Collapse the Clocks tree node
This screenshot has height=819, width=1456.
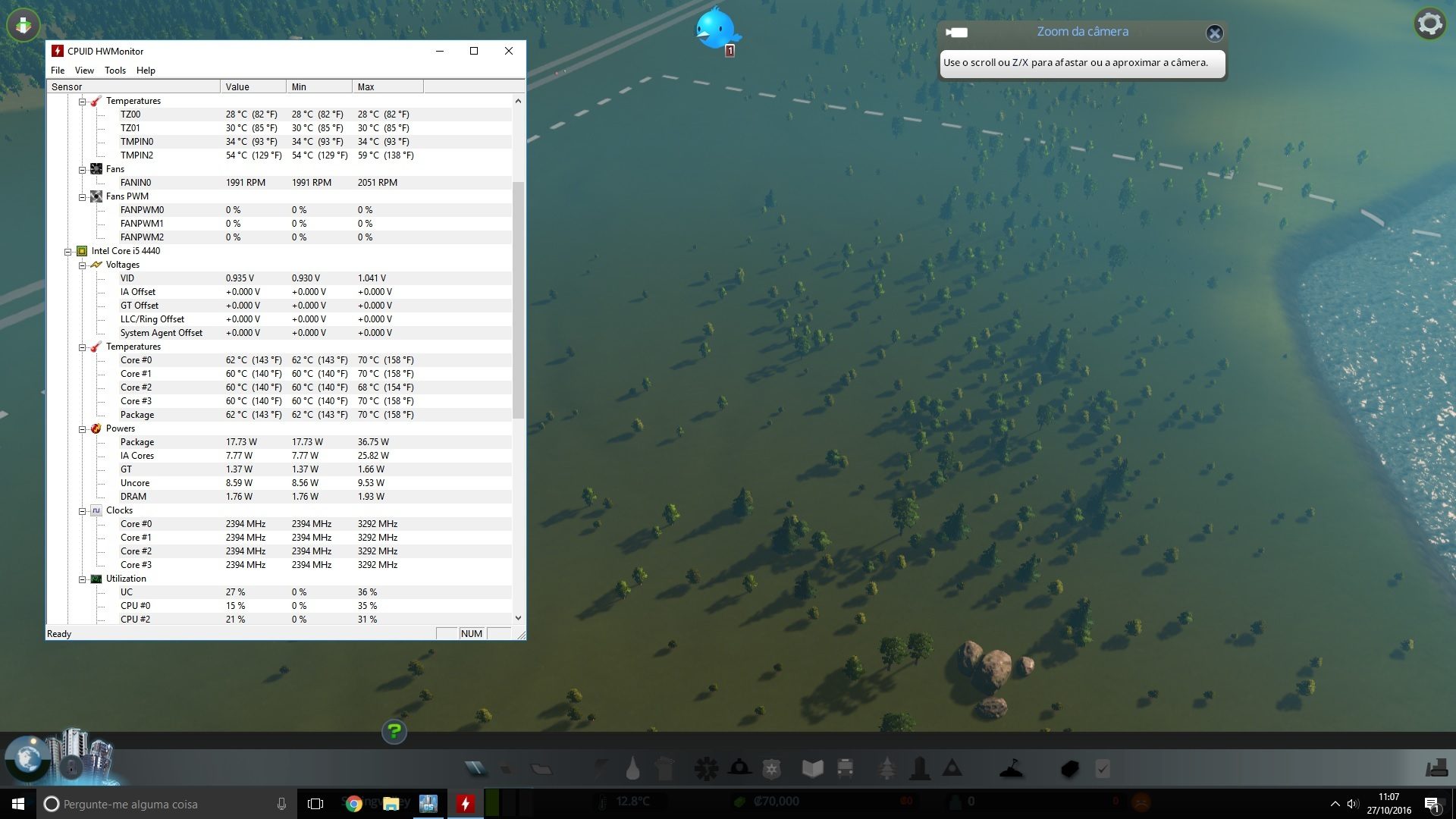(82, 510)
